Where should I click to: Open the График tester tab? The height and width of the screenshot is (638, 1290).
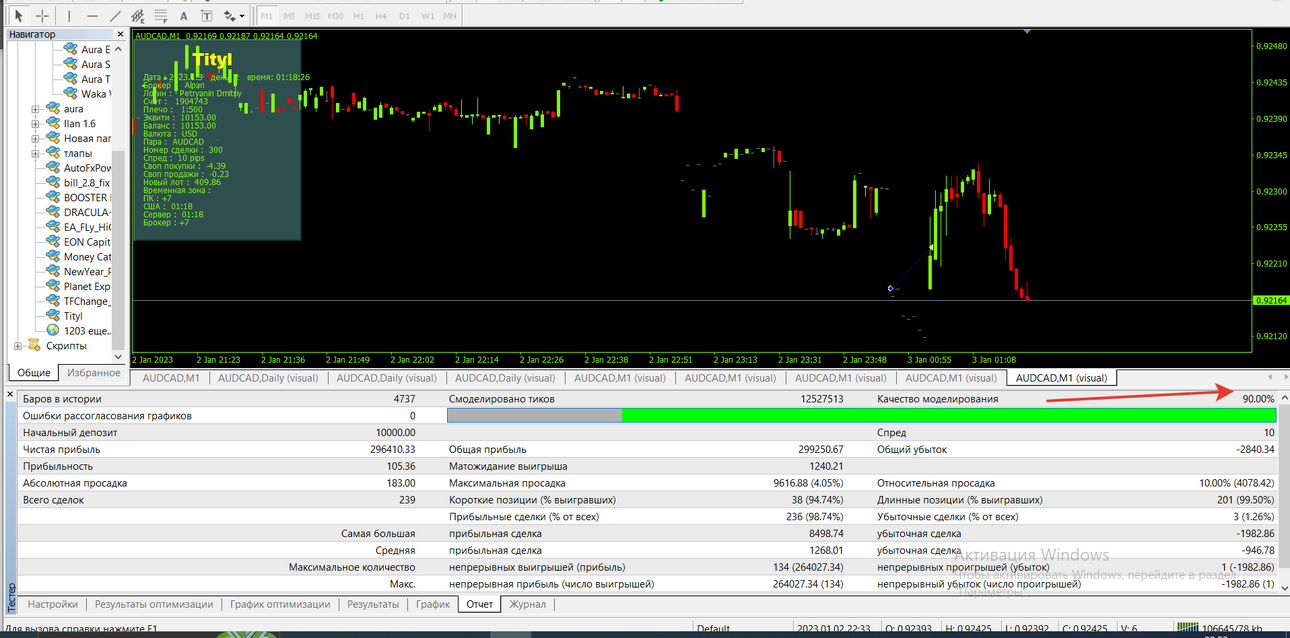point(433,604)
